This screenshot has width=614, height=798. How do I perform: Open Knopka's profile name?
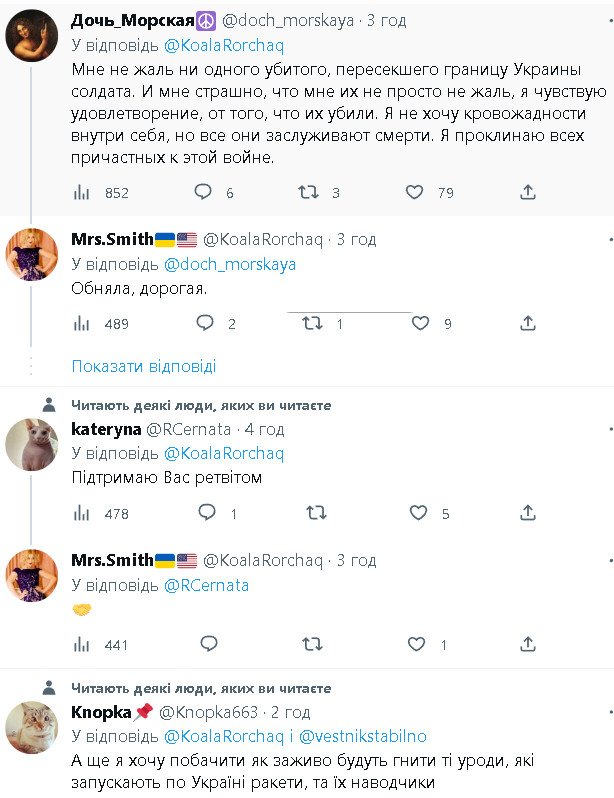(102, 712)
